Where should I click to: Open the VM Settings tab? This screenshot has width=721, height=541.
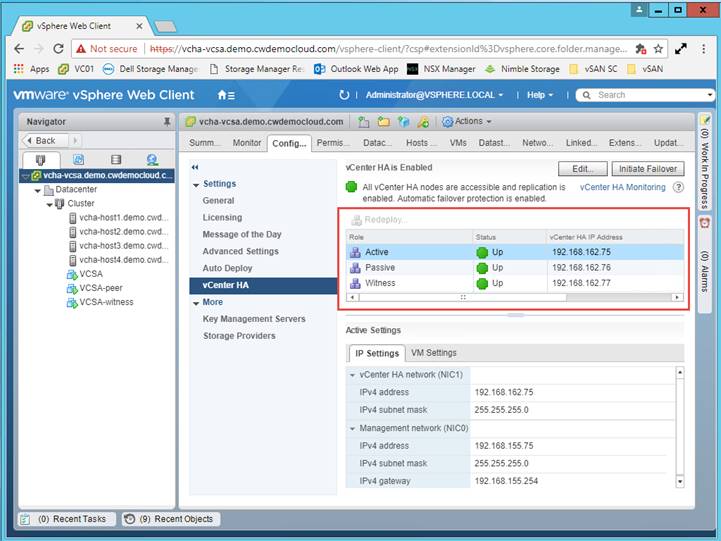(x=434, y=353)
